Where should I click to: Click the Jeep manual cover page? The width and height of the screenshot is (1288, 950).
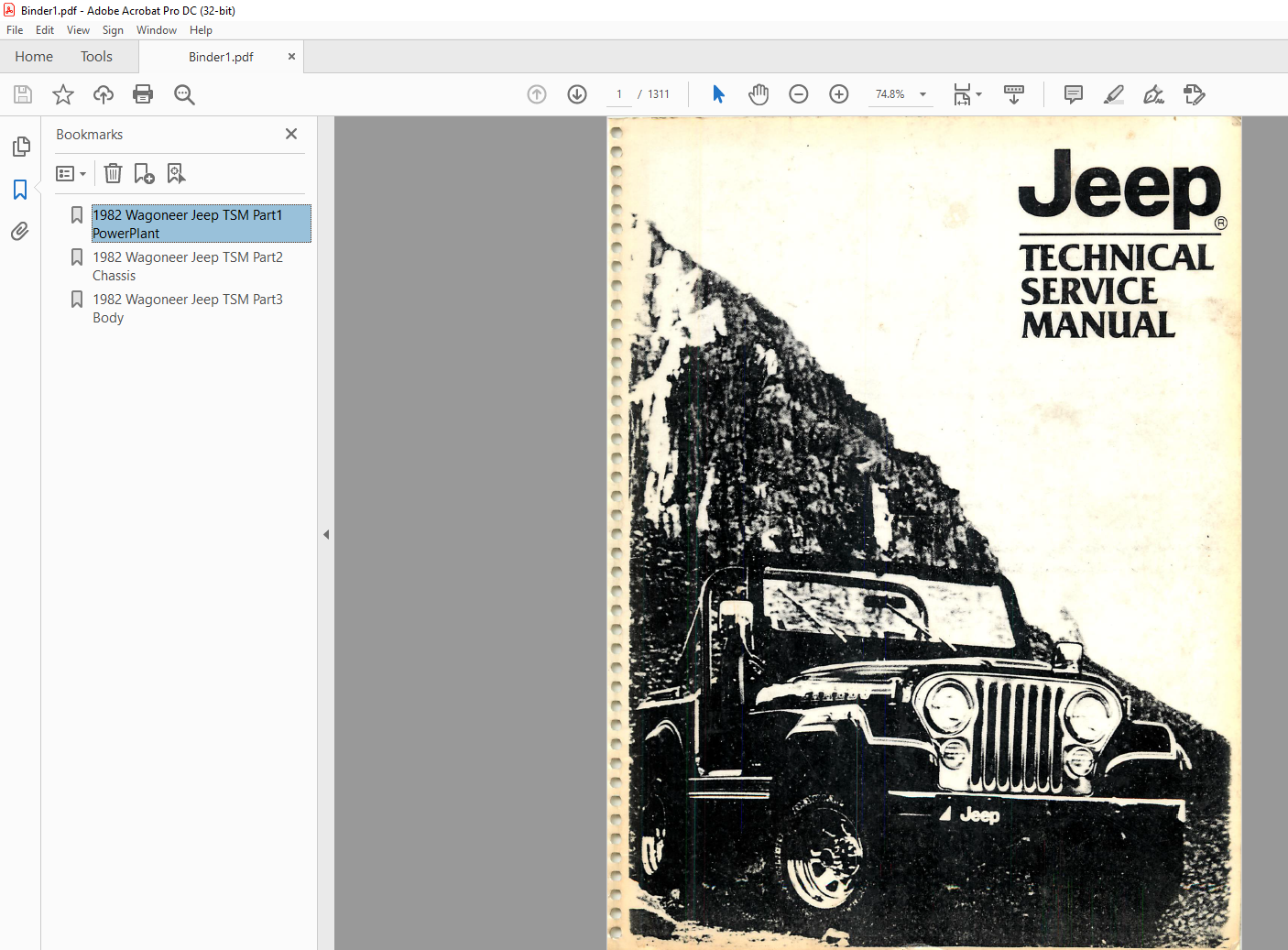tap(924, 533)
